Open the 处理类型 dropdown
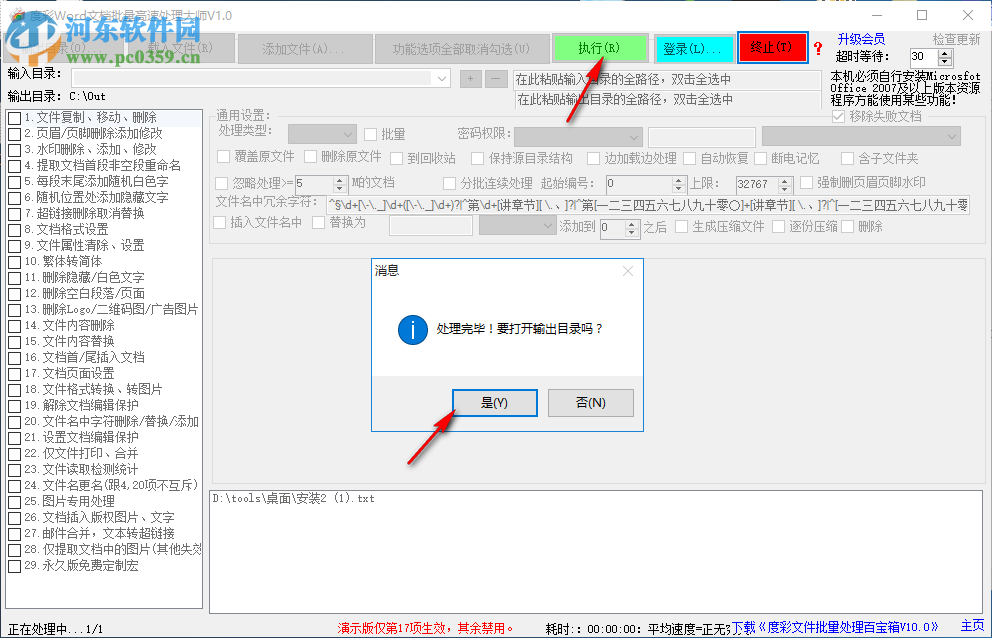The width and height of the screenshot is (992, 638). [x=321, y=135]
